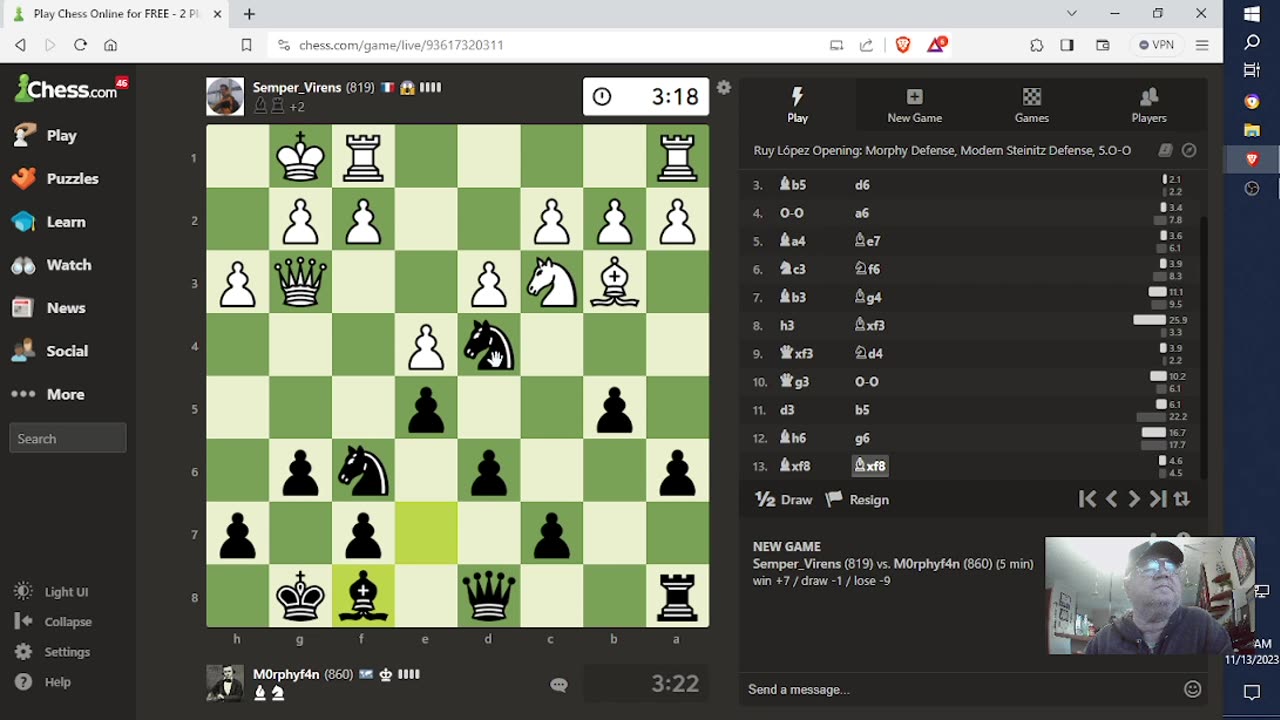The width and height of the screenshot is (1280, 720).
Task: Bookmark this page
Action: click(246, 45)
